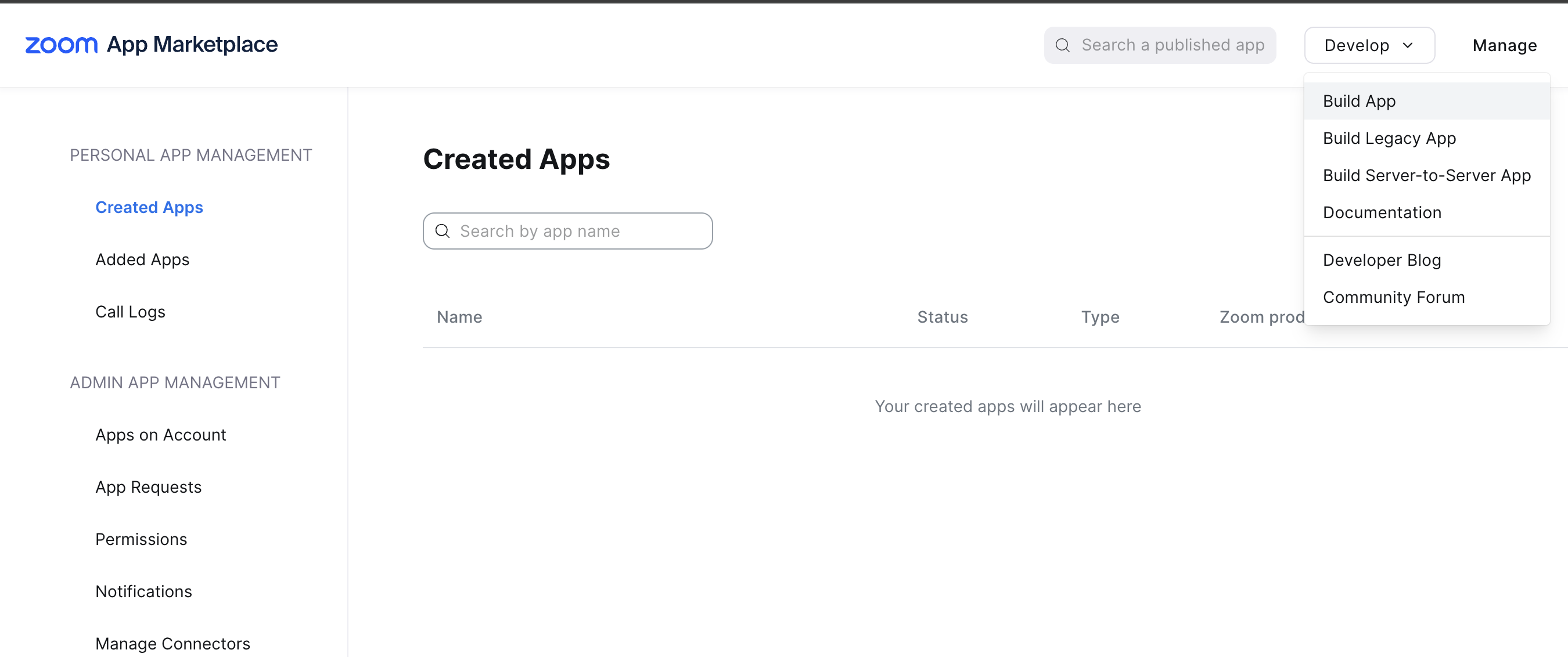1568x657 pixels.
Task: Open Apps on Account under Admin management
Action: (x=160, y=434)
